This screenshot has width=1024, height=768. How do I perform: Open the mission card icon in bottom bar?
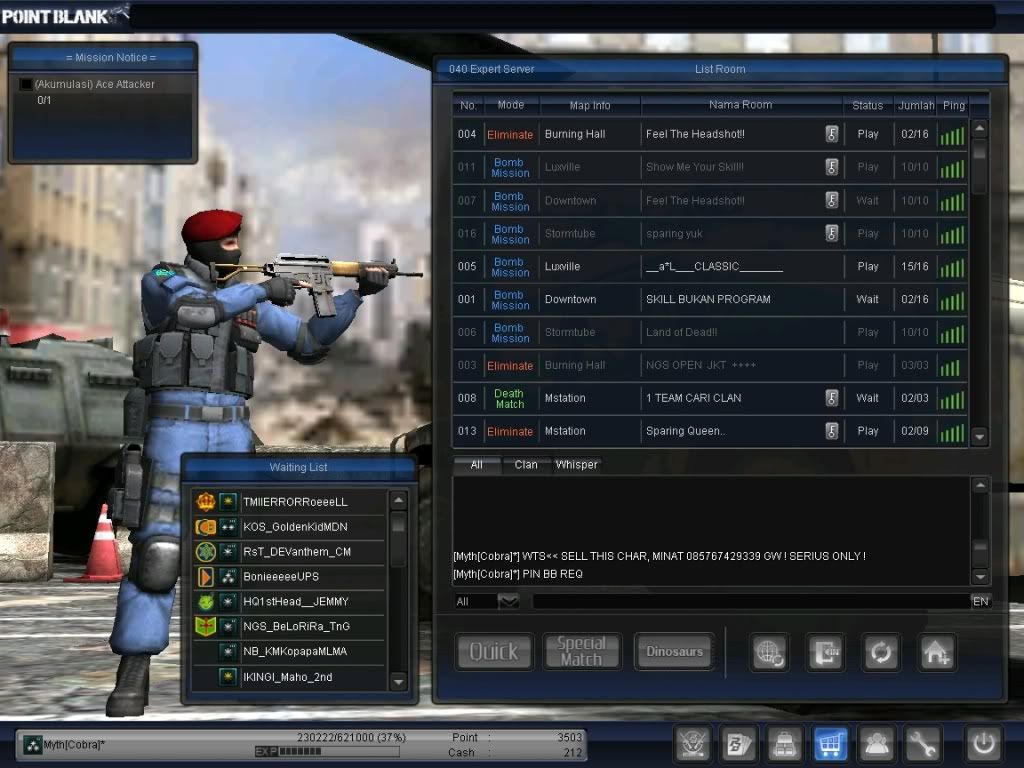click(738, 743)
